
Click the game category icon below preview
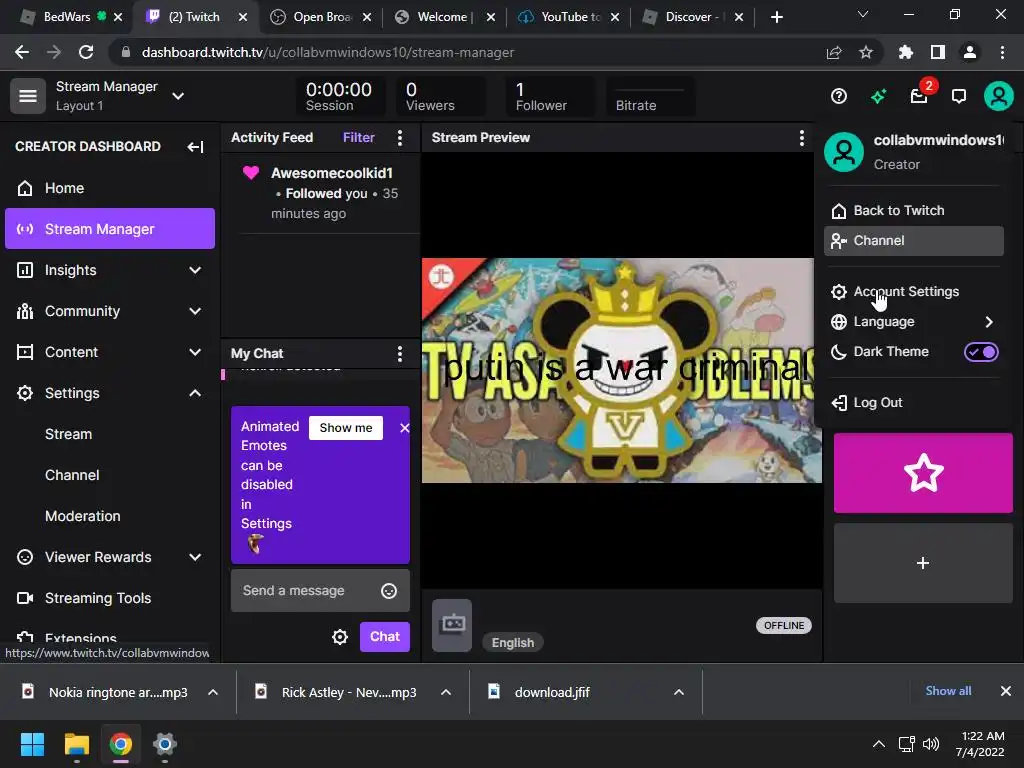452,625
